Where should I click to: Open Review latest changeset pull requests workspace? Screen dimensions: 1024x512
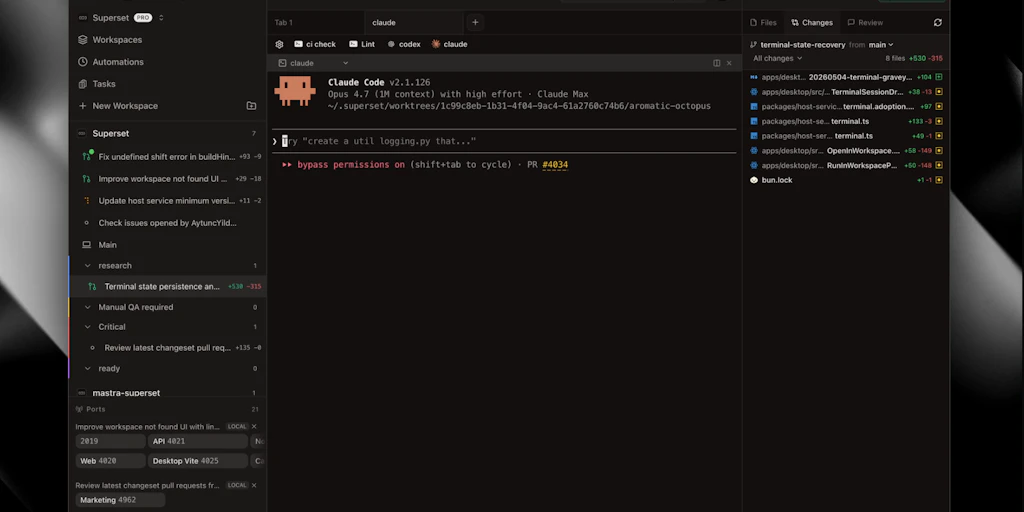(167, 348)
